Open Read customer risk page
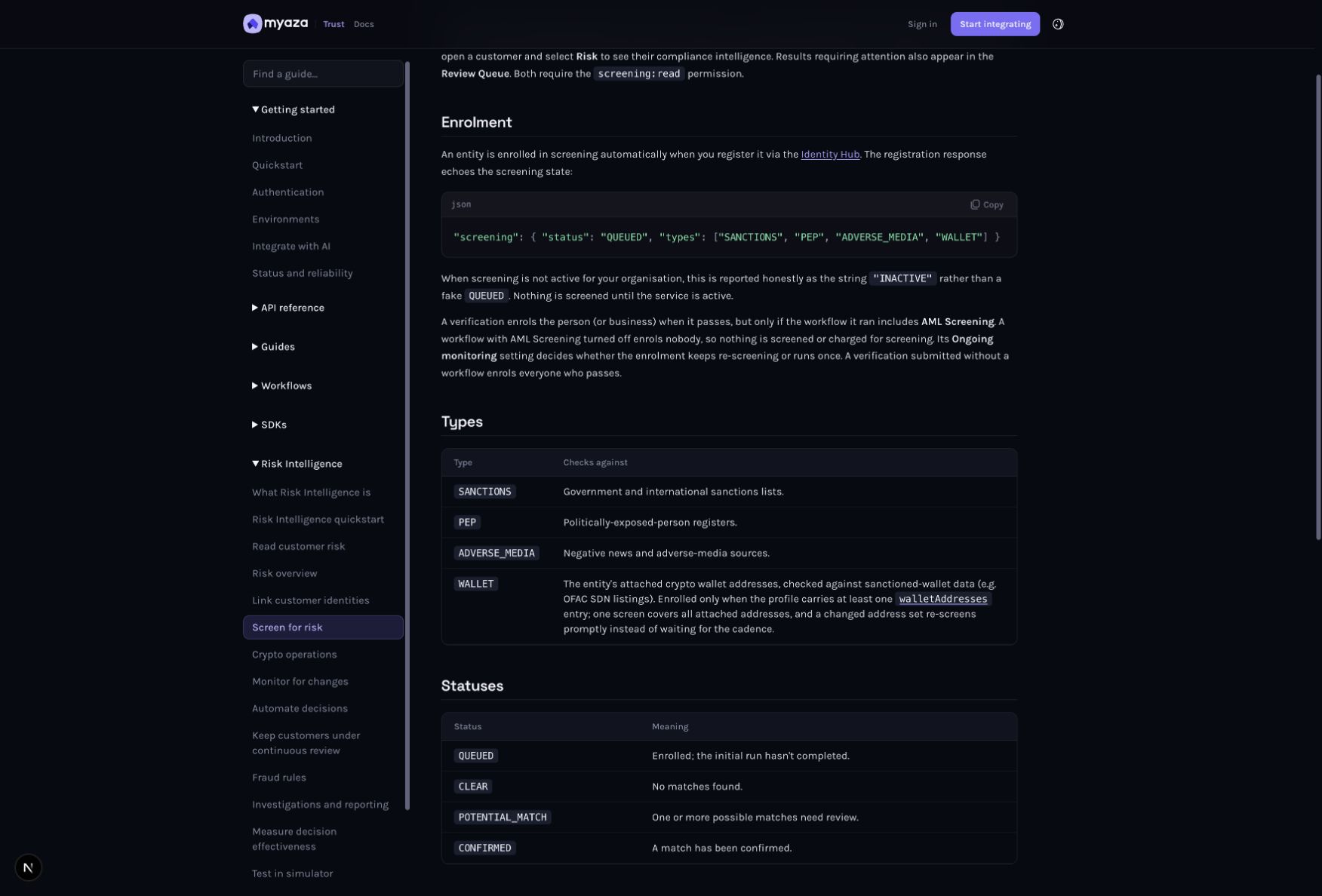The width and height of the screenshot is (1322, 896). pyautogui.click(x=298, y=547)
